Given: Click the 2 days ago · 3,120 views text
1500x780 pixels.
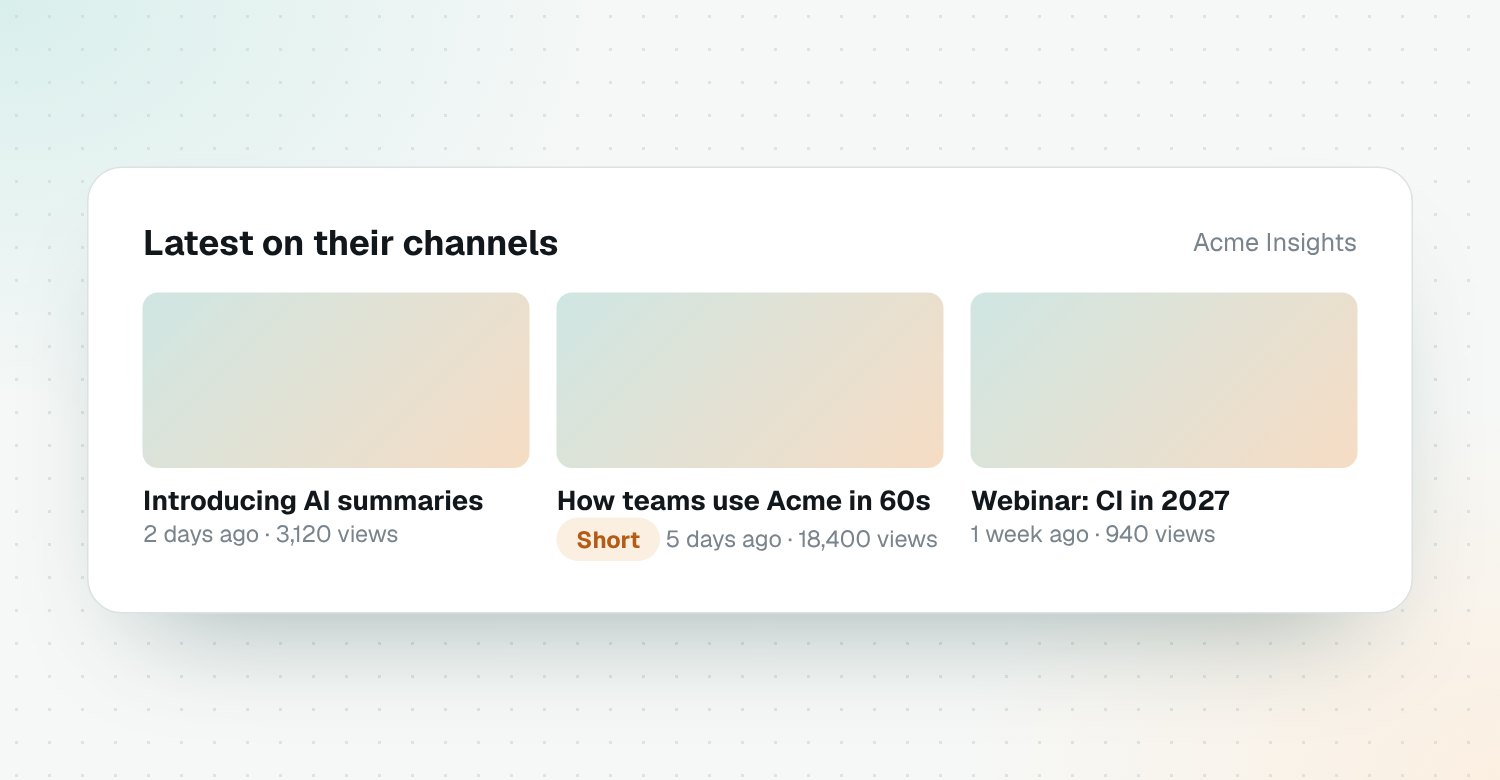Looking at the screenshot, I should pos(271,534).
